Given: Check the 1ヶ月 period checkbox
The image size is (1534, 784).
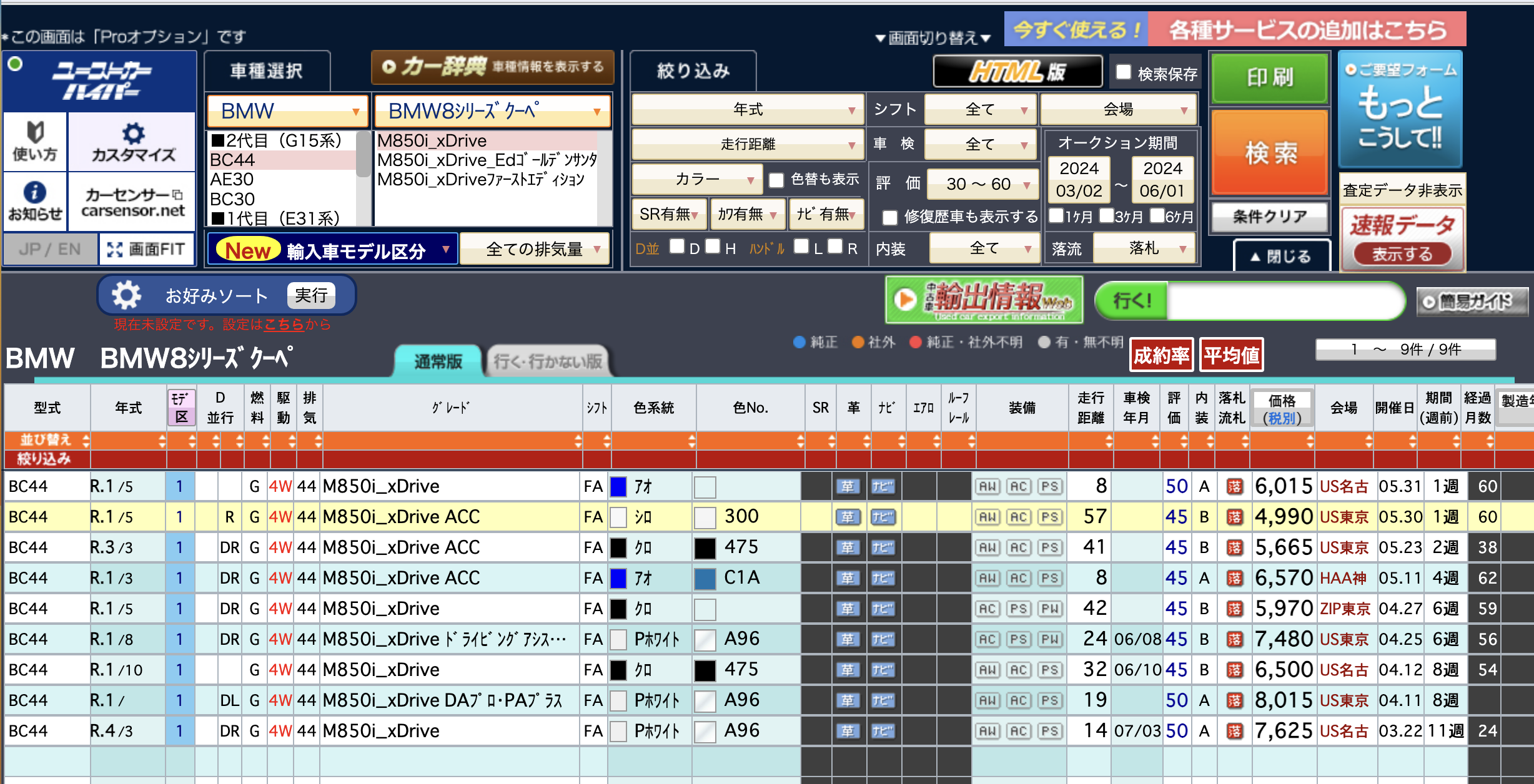Looking at the screenshot, I should pos(1056,215).
